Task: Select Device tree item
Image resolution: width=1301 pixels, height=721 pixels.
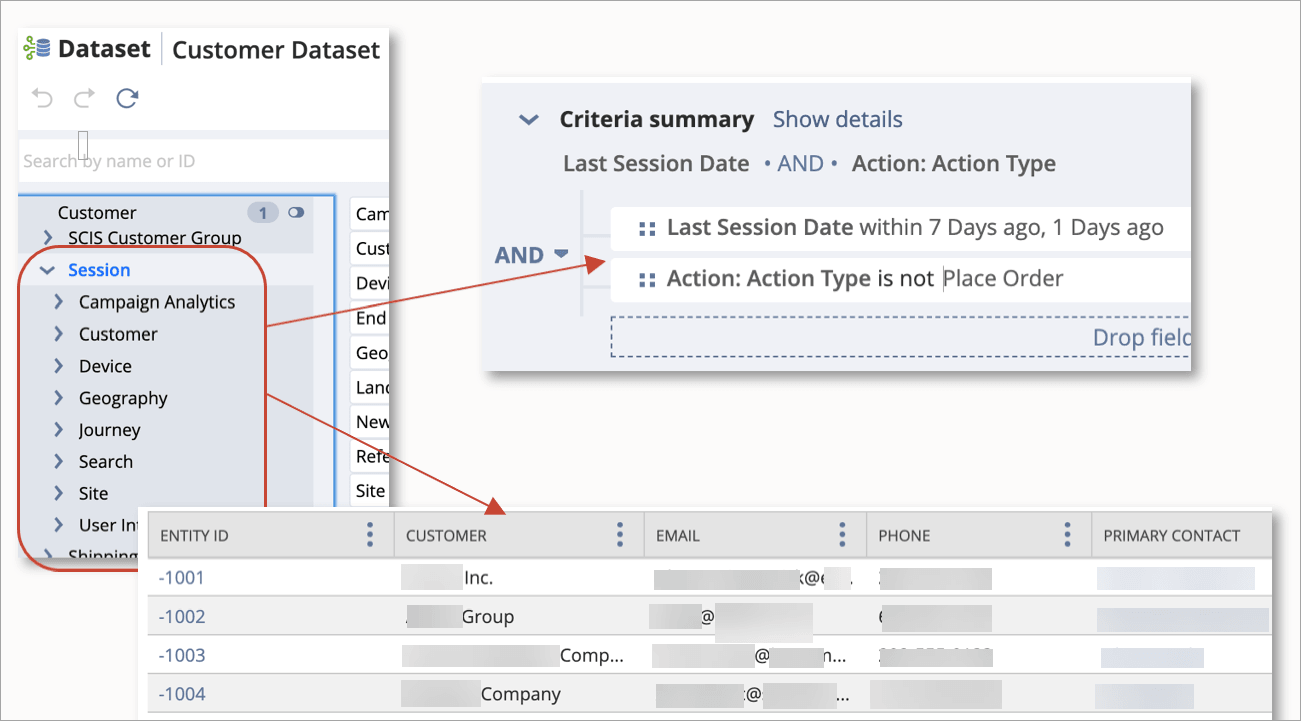Action: tap(105, 366)
